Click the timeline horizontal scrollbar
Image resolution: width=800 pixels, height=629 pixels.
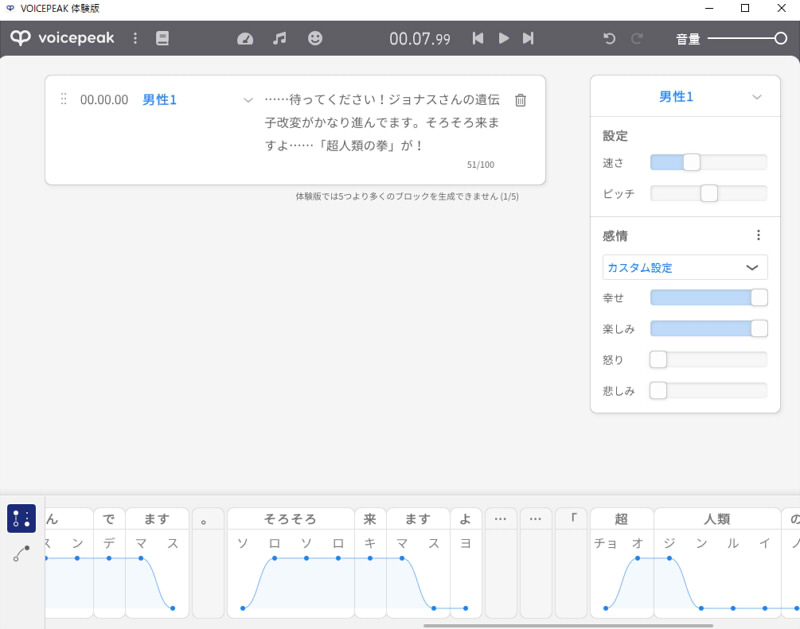[x=568, y=625]
